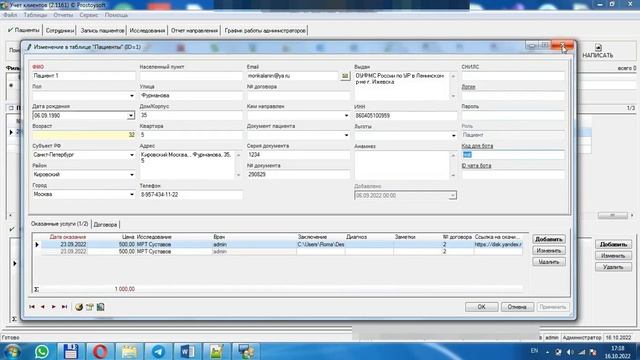Open the Таблицы menu
This screenshot has width=640, height=360.
point(35,15)
